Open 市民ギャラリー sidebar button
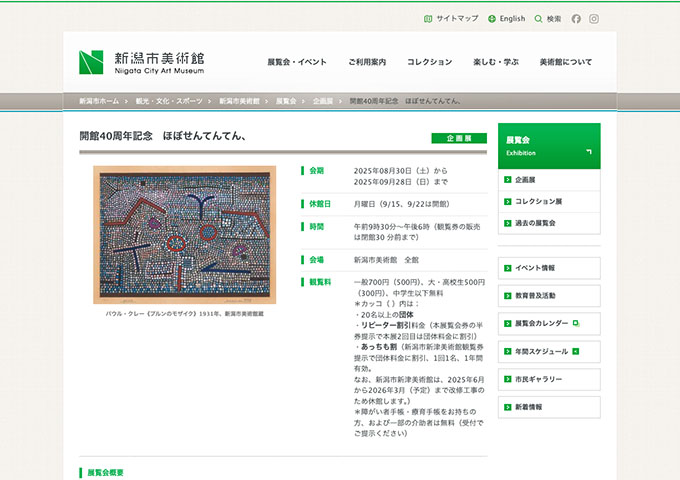 tap(549, 379)
